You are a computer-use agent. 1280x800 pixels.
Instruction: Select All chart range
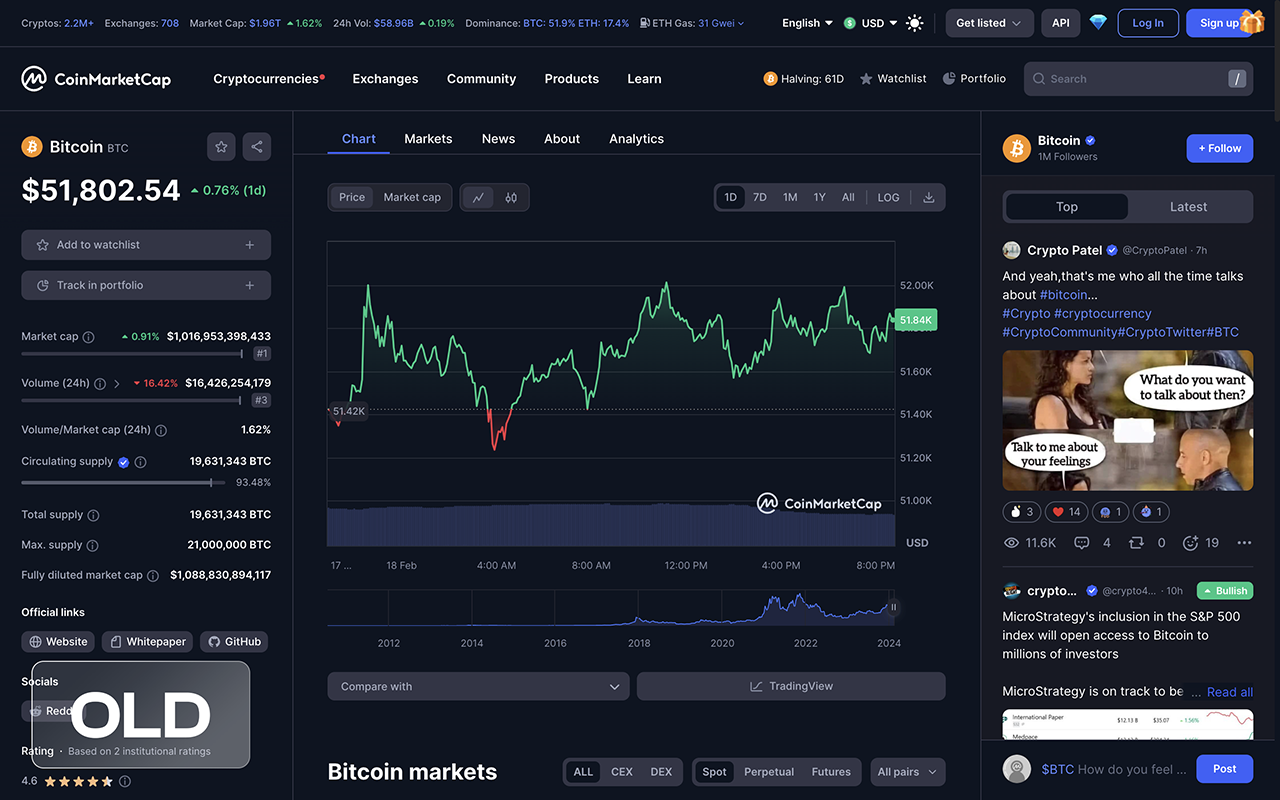pos(848,197)
